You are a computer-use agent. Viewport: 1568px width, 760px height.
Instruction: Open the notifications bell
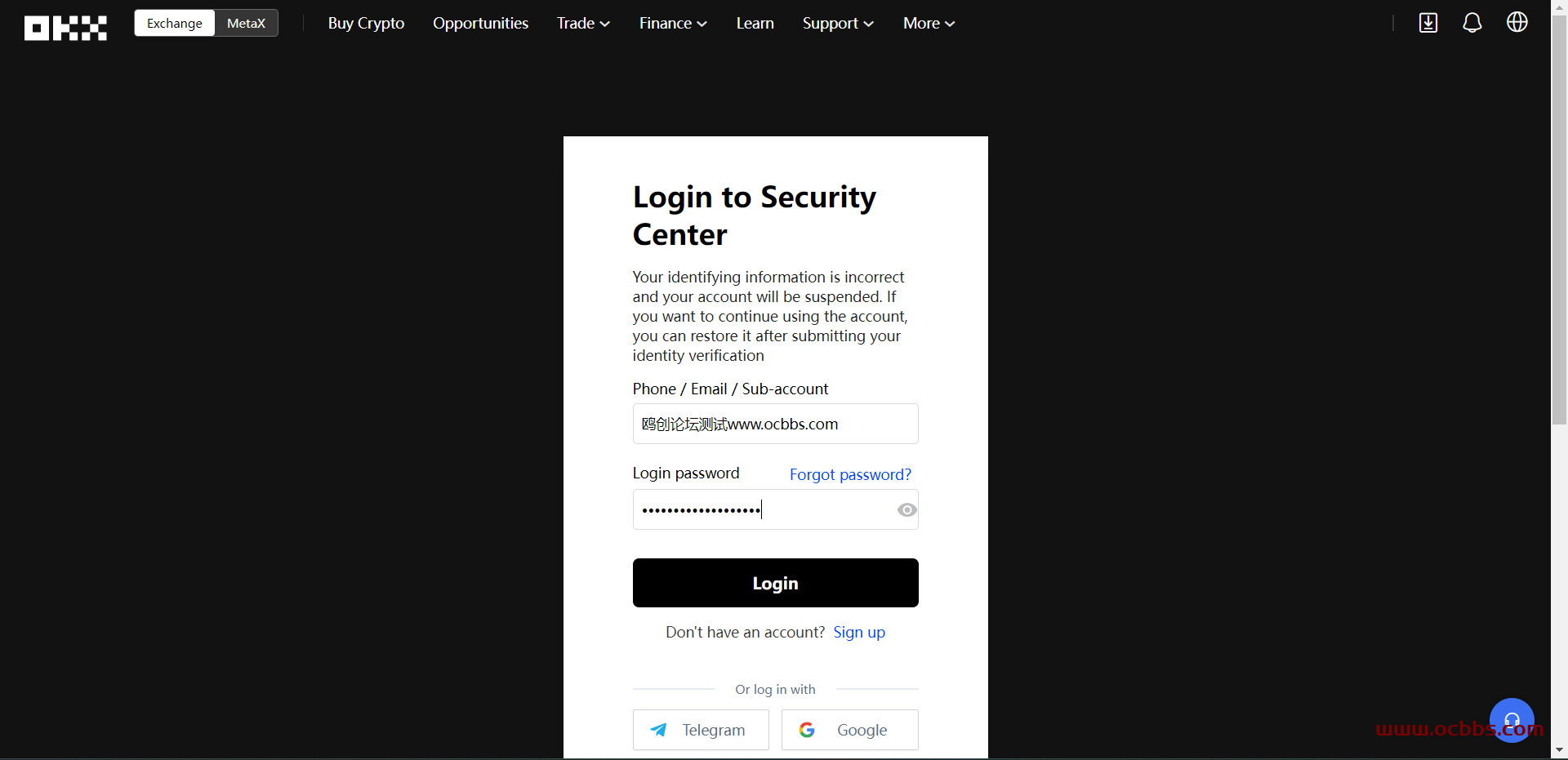(x=1472, y=23)
